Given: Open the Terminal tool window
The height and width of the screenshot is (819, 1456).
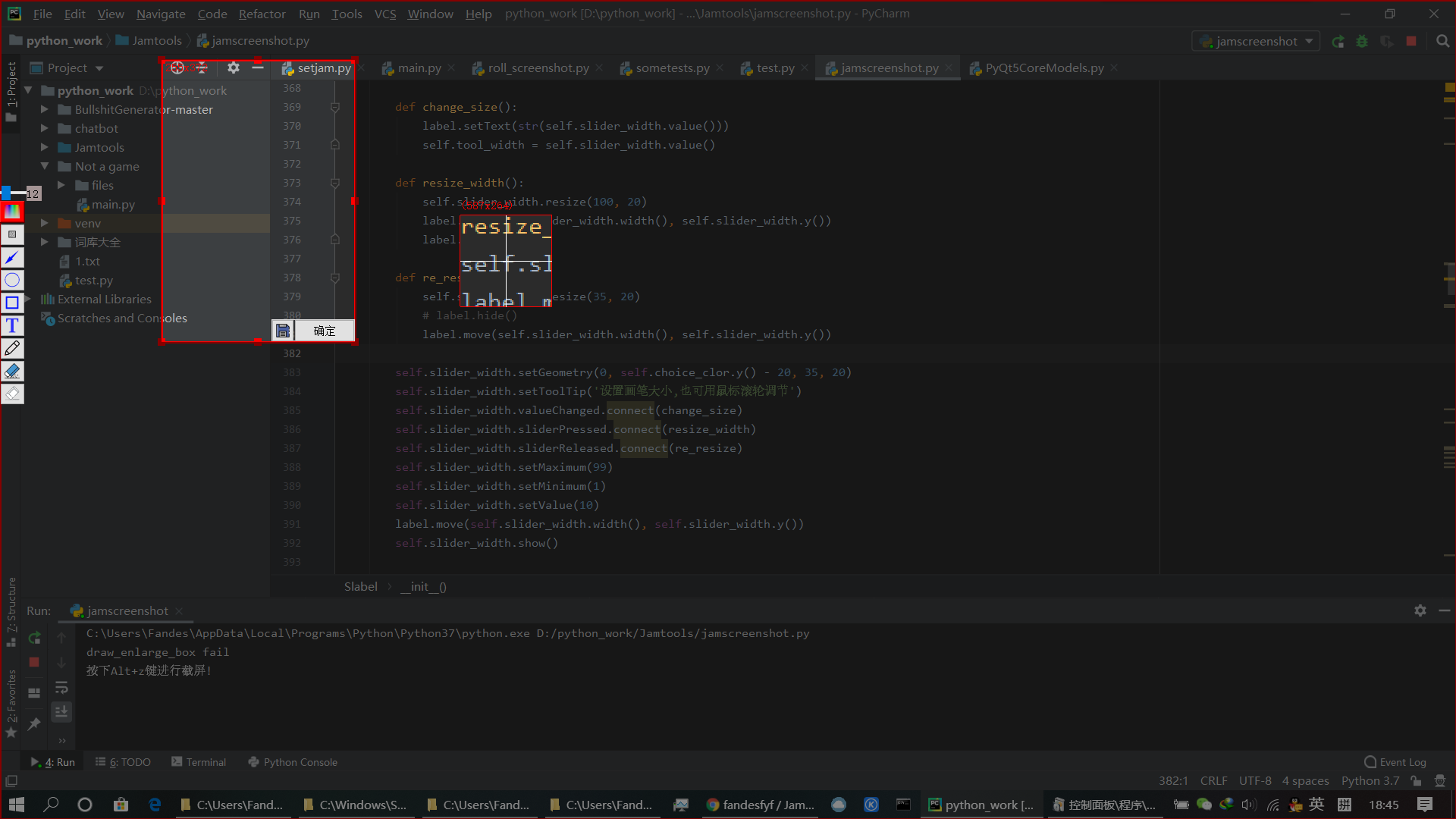Looking at the screenshot, I should [199, 762].
